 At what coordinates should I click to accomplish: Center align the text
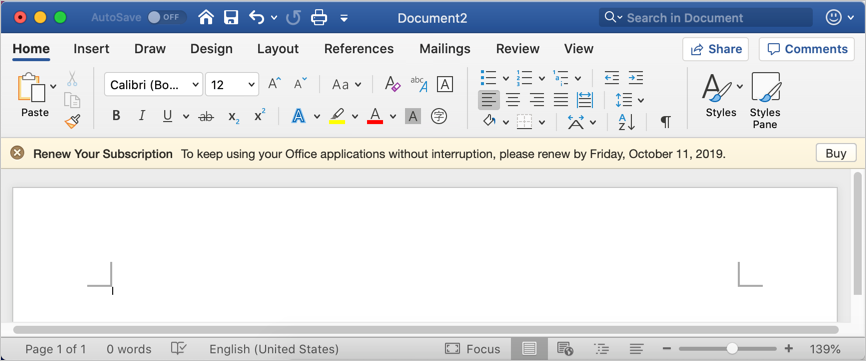(x=513, y=100)
